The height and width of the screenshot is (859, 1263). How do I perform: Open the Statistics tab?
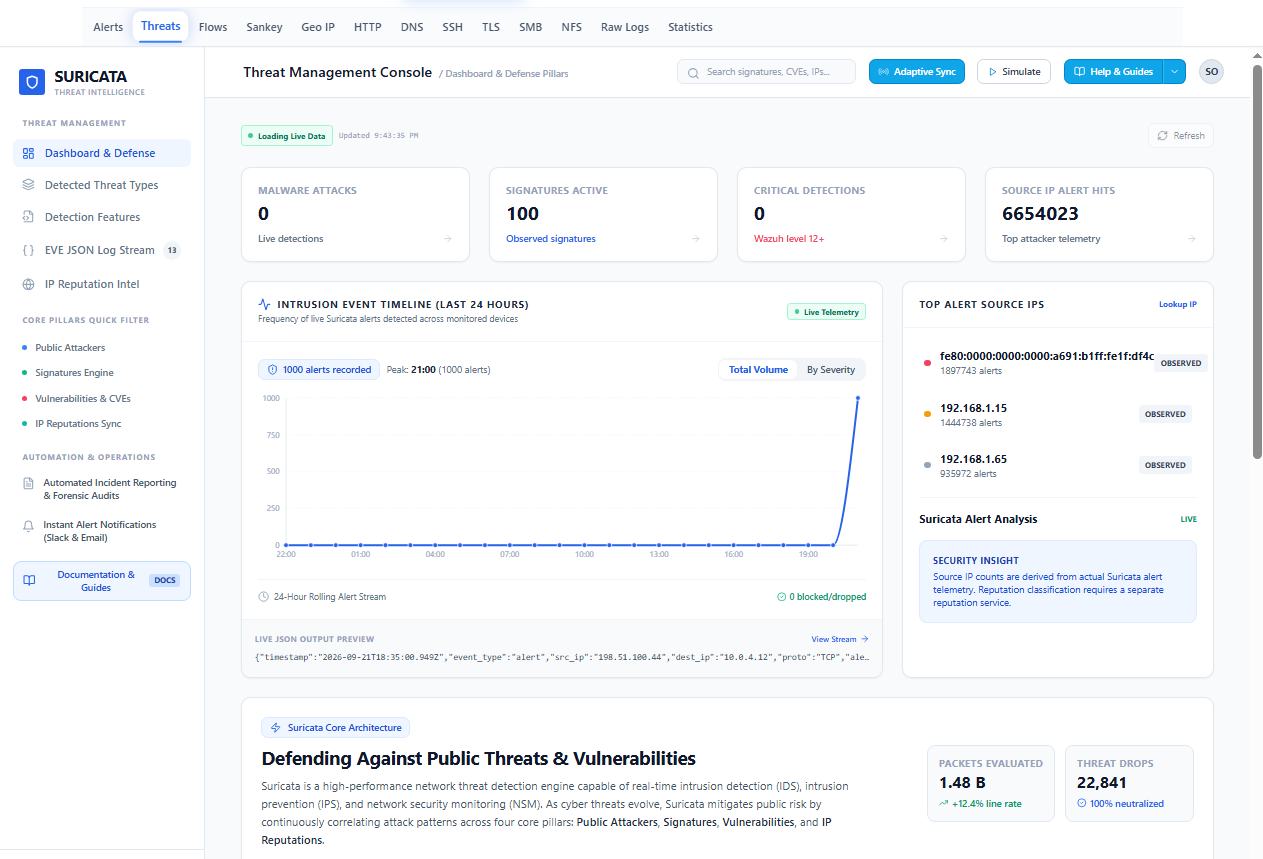point(690,27)
